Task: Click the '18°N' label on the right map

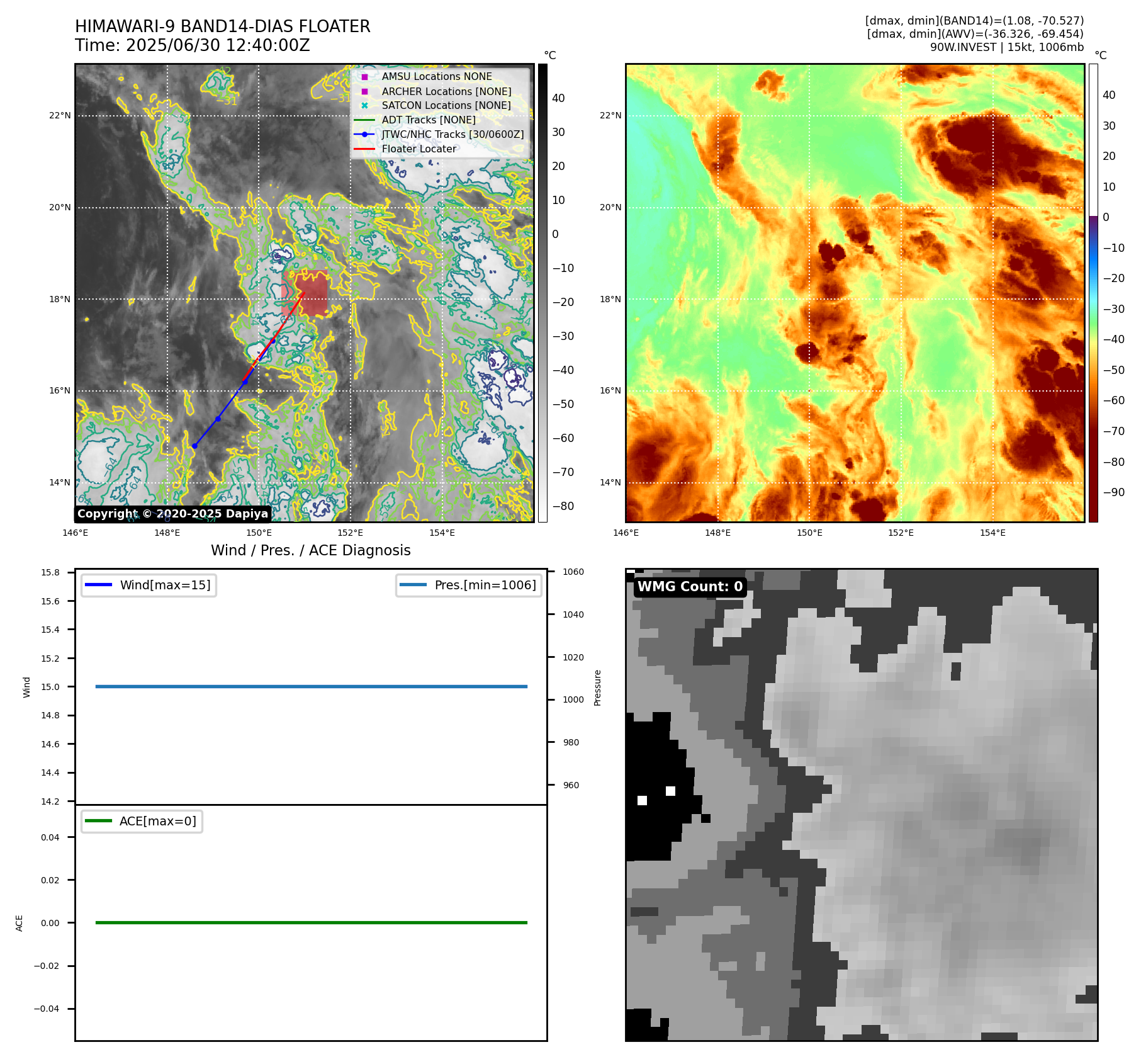Action: click(610, 299)
